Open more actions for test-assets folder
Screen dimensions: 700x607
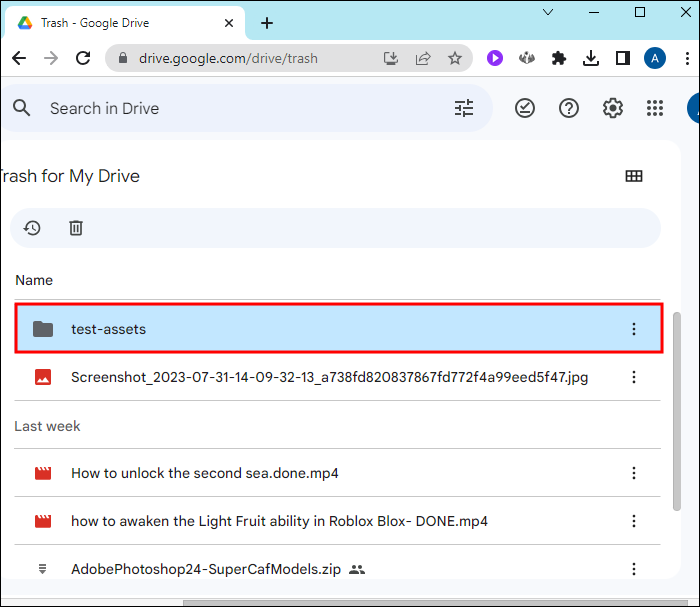coord(633,329)
